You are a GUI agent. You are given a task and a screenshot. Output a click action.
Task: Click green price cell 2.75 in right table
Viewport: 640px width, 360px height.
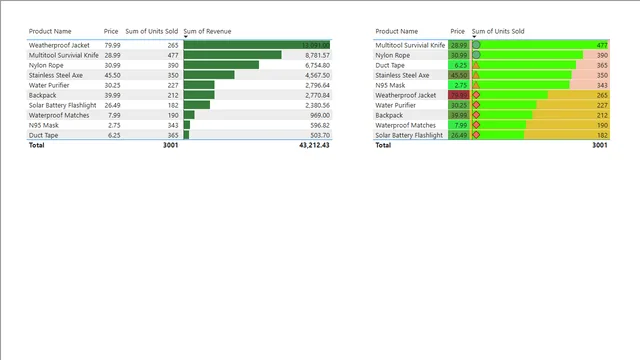(x=459, y=85)
